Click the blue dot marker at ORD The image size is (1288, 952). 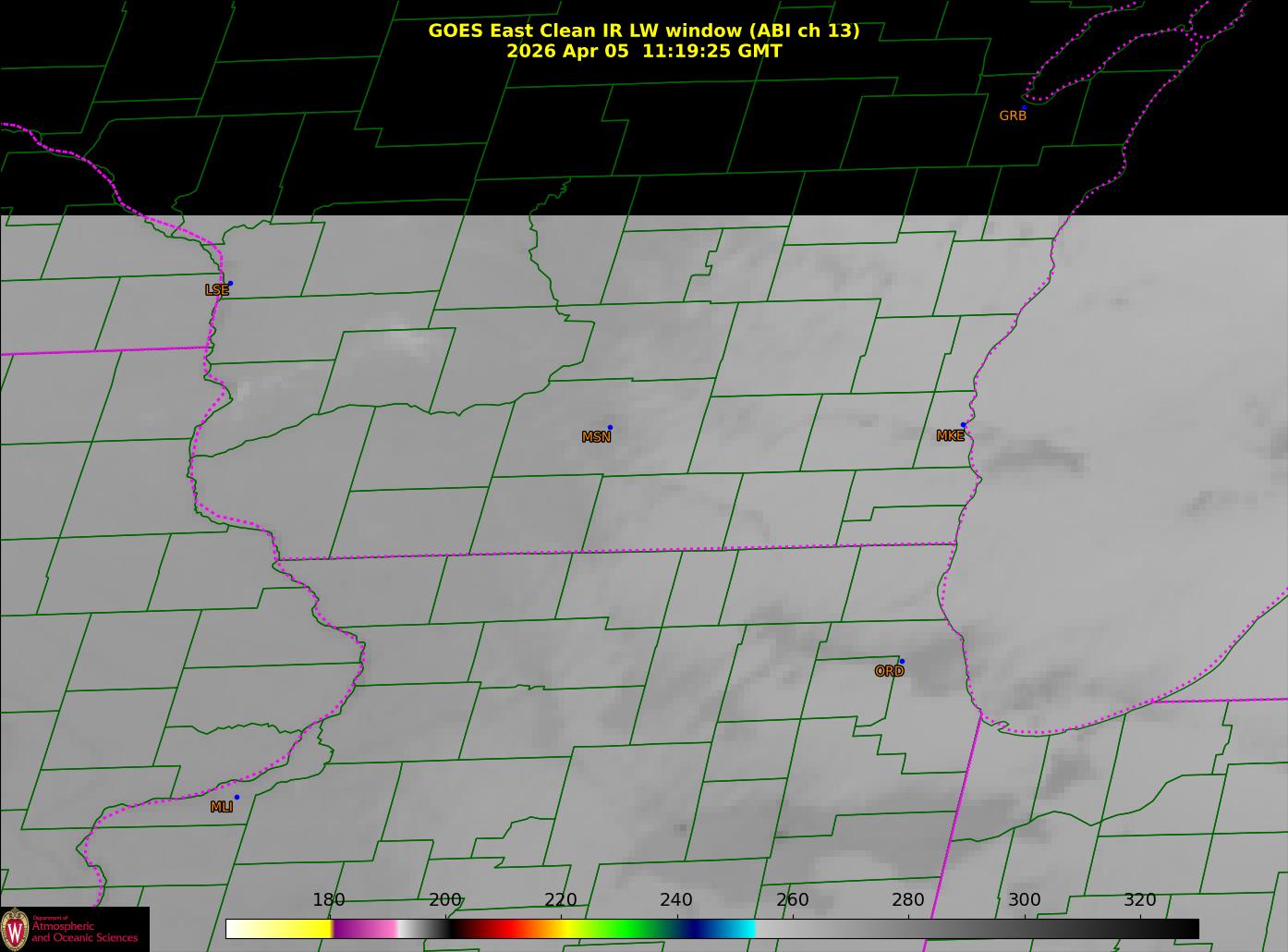[x=902, y=661]
